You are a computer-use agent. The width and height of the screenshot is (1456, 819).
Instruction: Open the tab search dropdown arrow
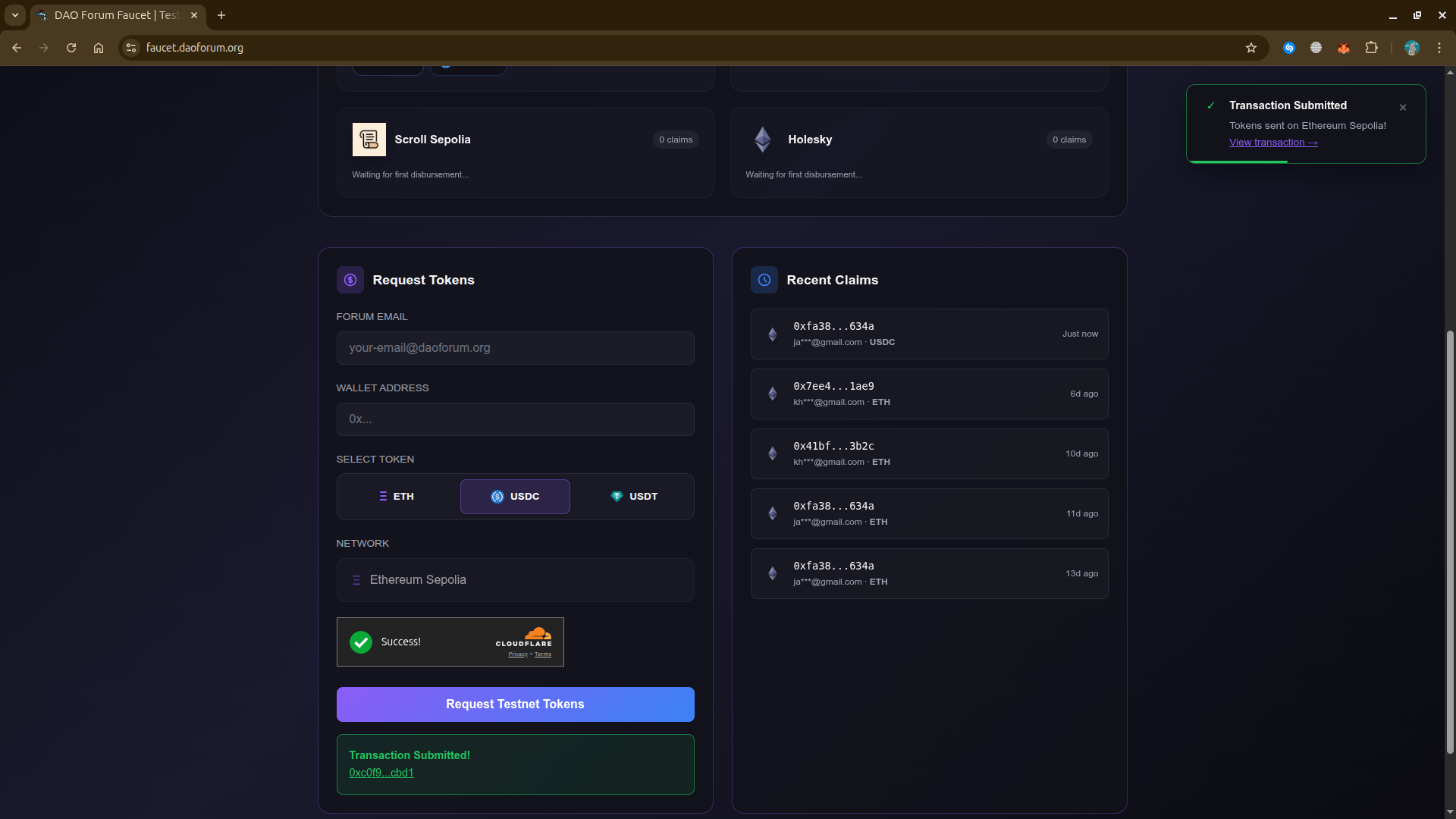click(x=14, y=15)
